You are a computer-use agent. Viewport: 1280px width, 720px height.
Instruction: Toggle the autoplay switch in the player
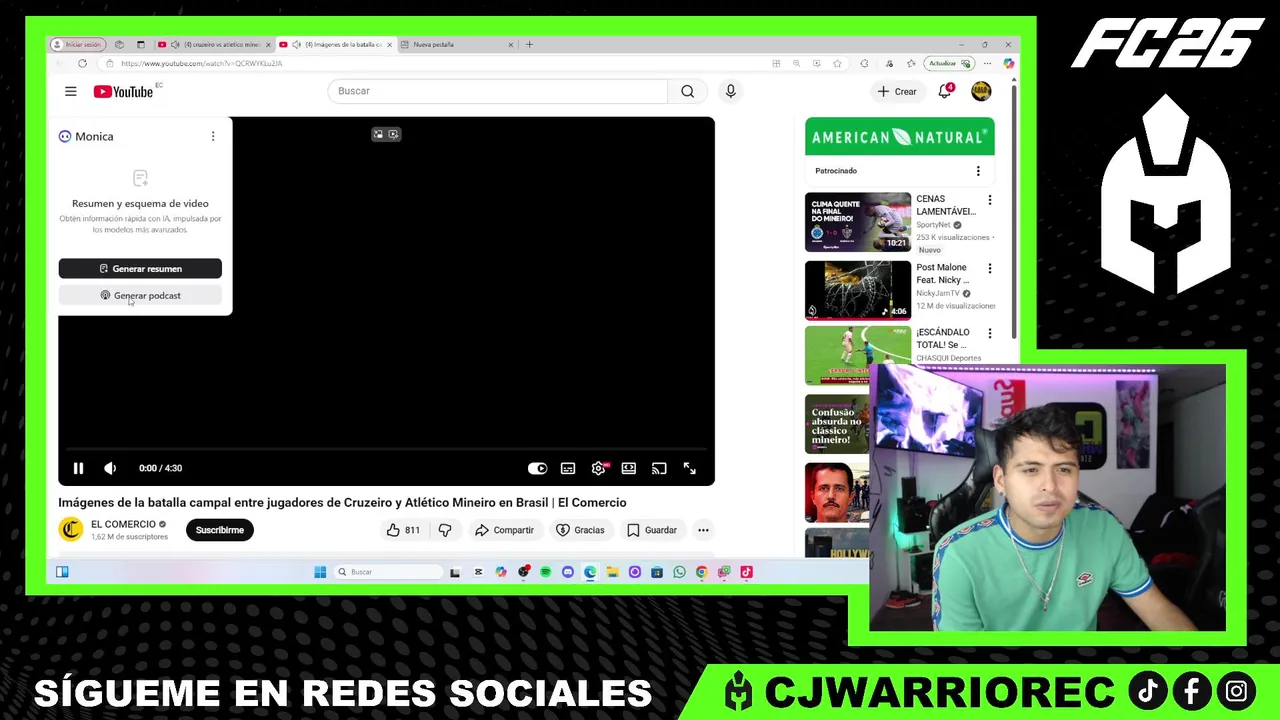(x=537, y=468)
